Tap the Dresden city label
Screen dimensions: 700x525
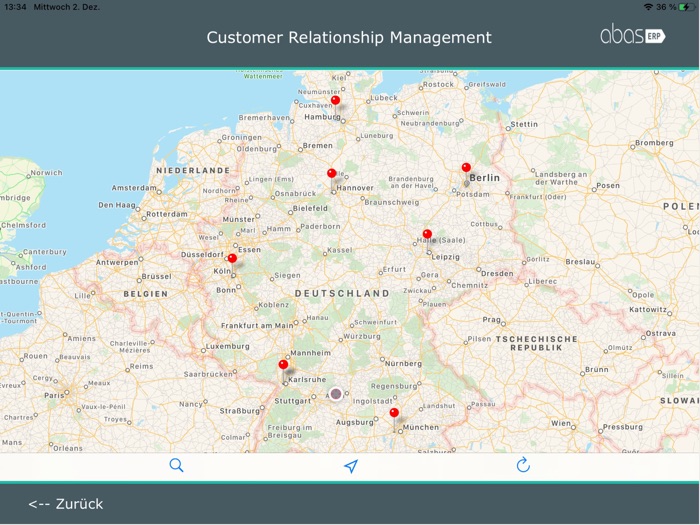click(497, 273)
